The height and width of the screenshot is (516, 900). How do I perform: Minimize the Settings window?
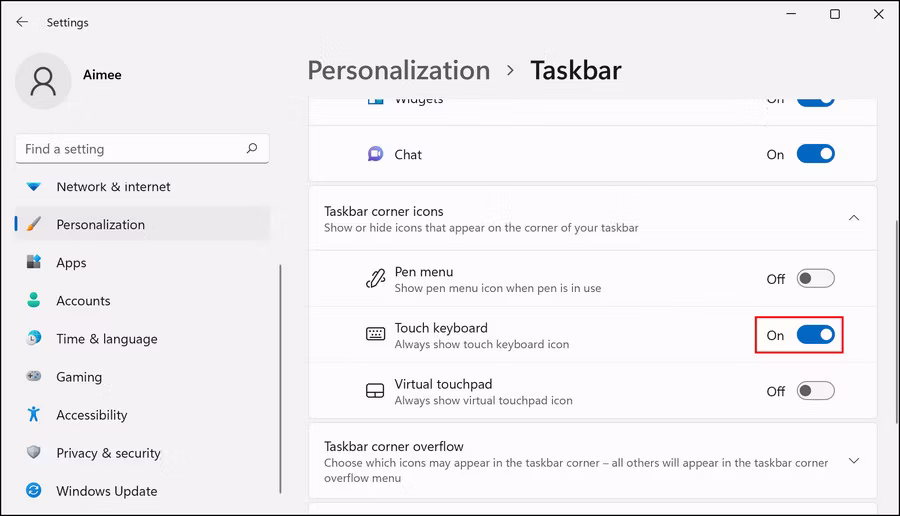[x=791, y=14]
